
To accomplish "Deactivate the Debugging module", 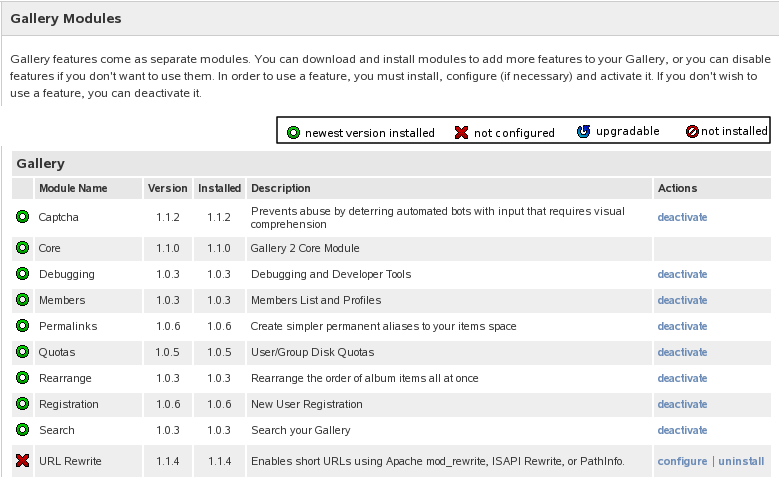I will 682,274.
